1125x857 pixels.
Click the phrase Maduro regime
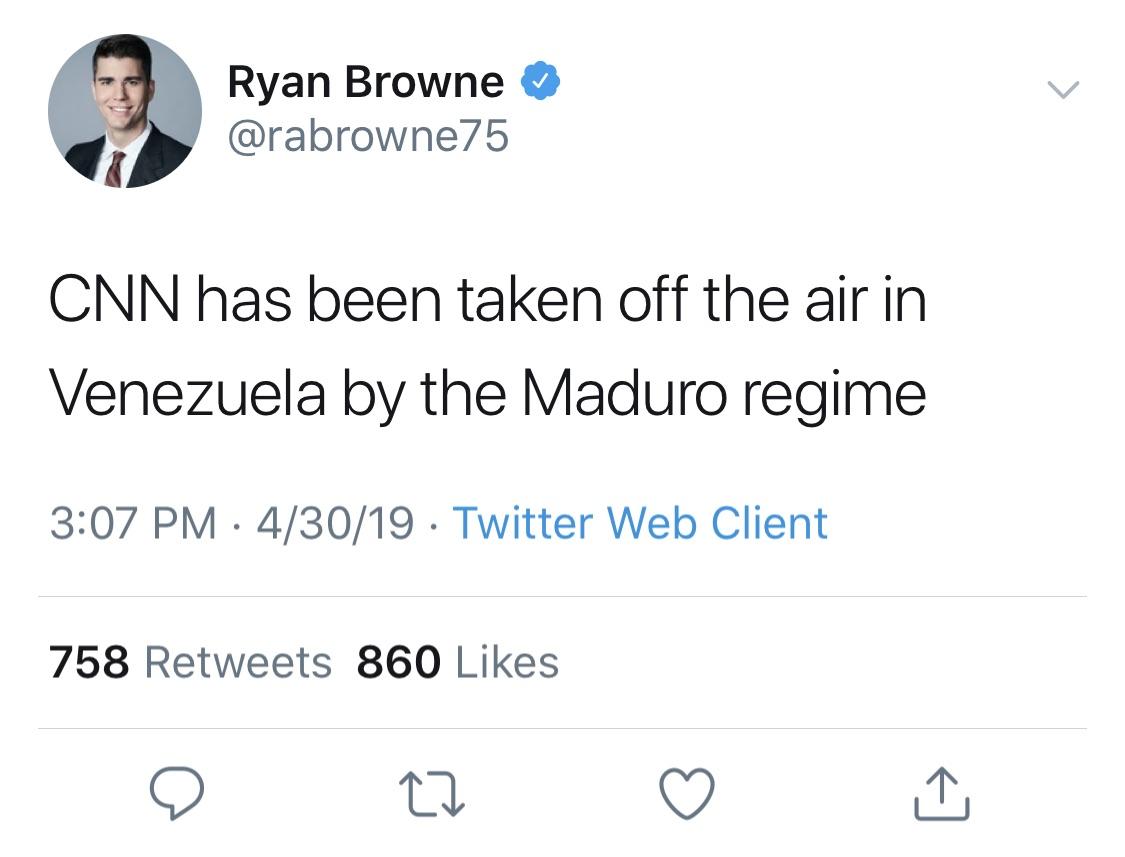coord(724,395)
